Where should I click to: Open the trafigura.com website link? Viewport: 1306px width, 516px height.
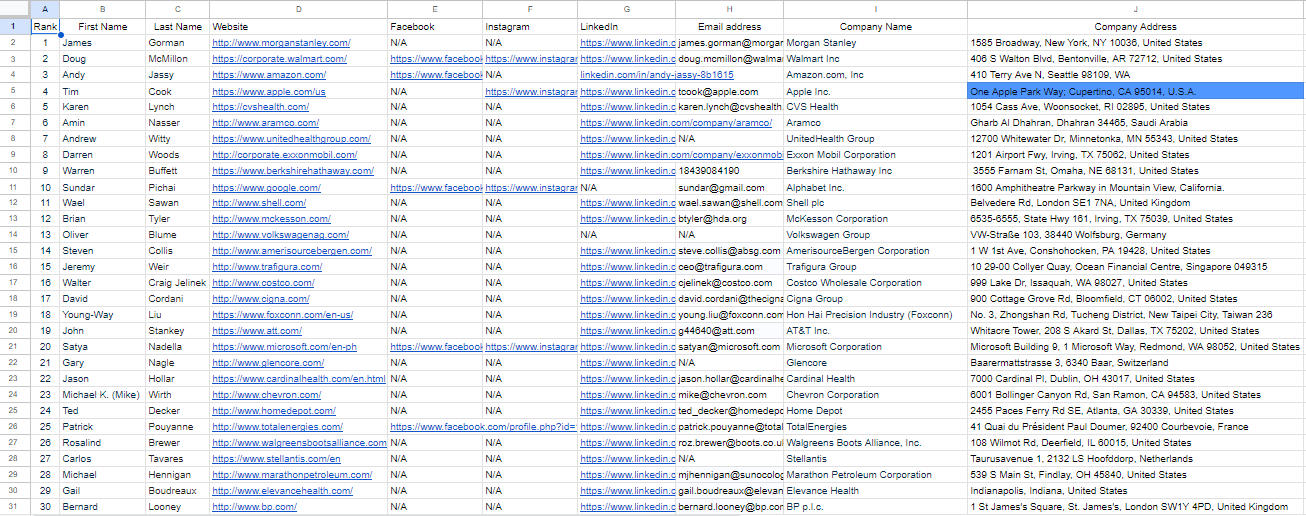[267, 267]
